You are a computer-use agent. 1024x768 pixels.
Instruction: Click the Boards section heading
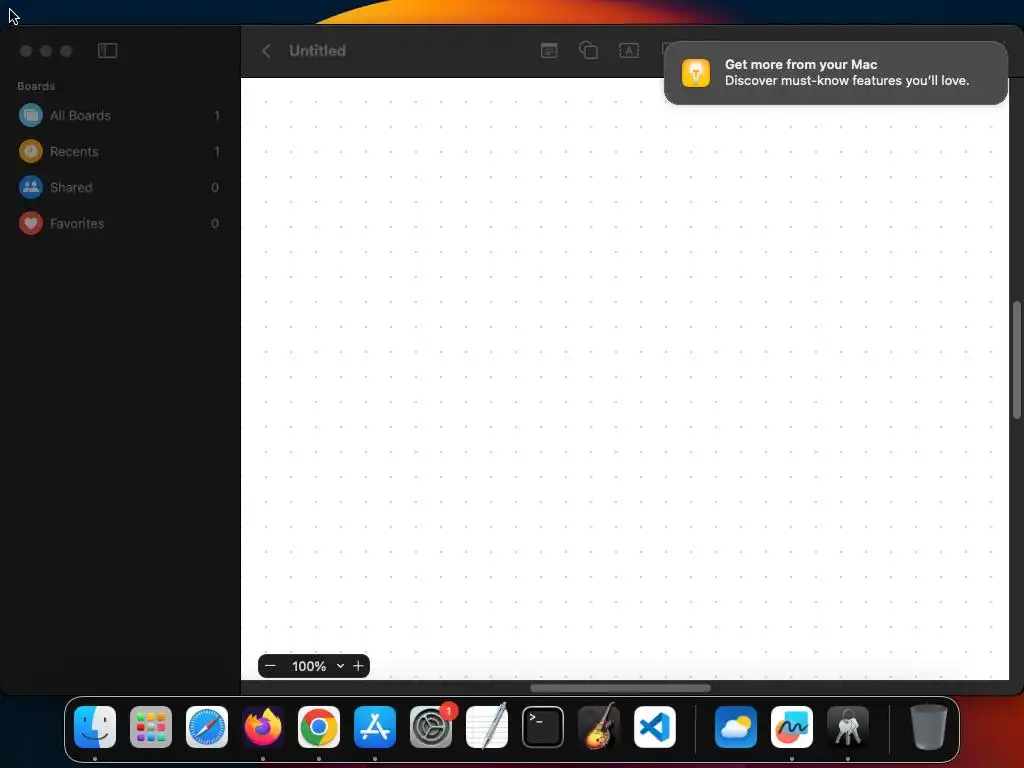pos(36,86)
